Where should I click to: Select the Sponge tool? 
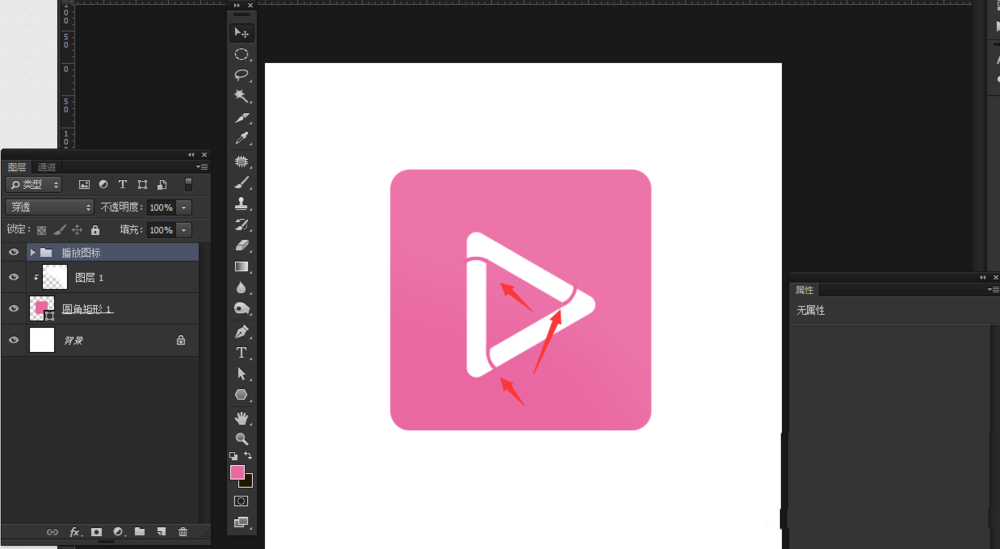(x=242, y=309)
